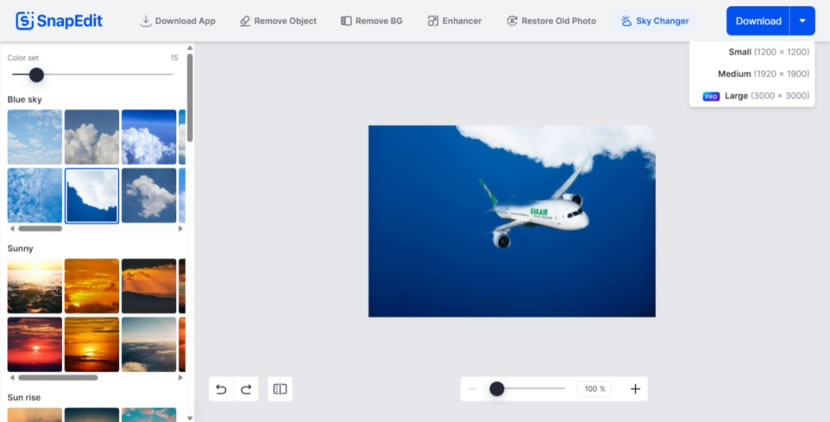The image size is (830, 422).
Task: Switch to the Remove Object tool
Action: [278, 21]
